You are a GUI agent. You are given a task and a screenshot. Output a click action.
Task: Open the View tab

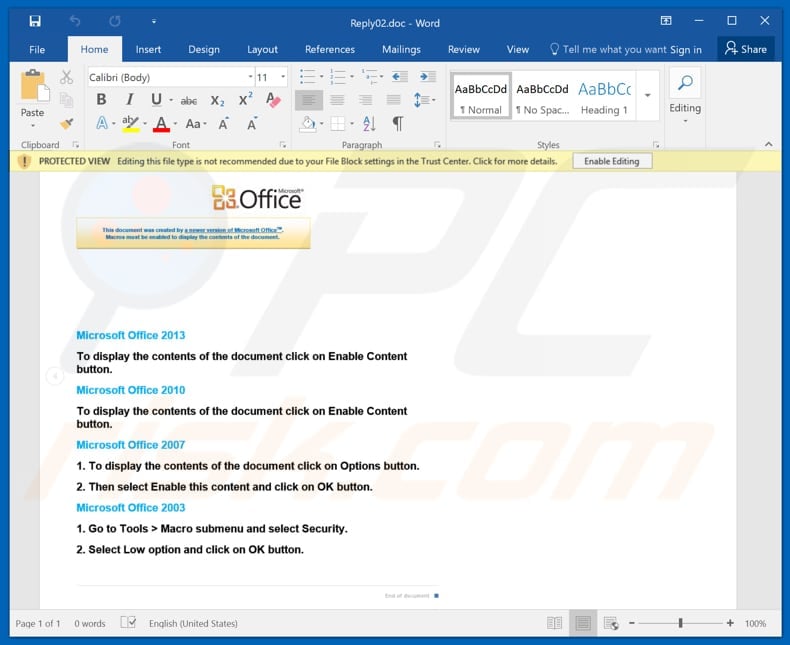517,49
